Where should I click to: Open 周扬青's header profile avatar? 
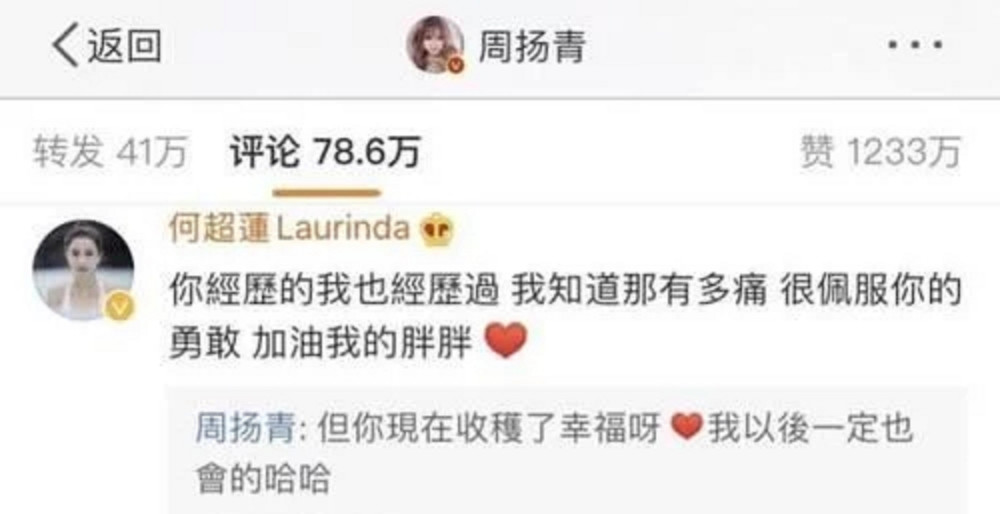coord(436,45)
